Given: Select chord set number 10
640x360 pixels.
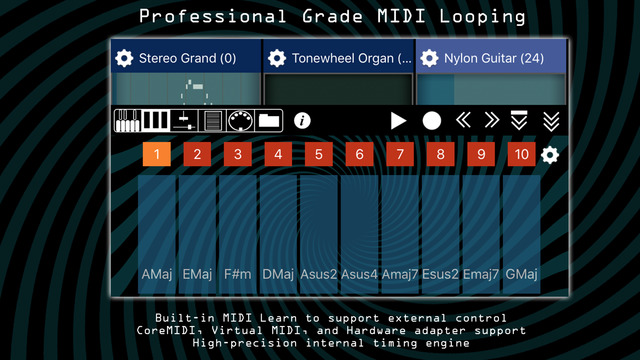Looking at the screenshot, I should pyautogui.click(x=521, y=154).
